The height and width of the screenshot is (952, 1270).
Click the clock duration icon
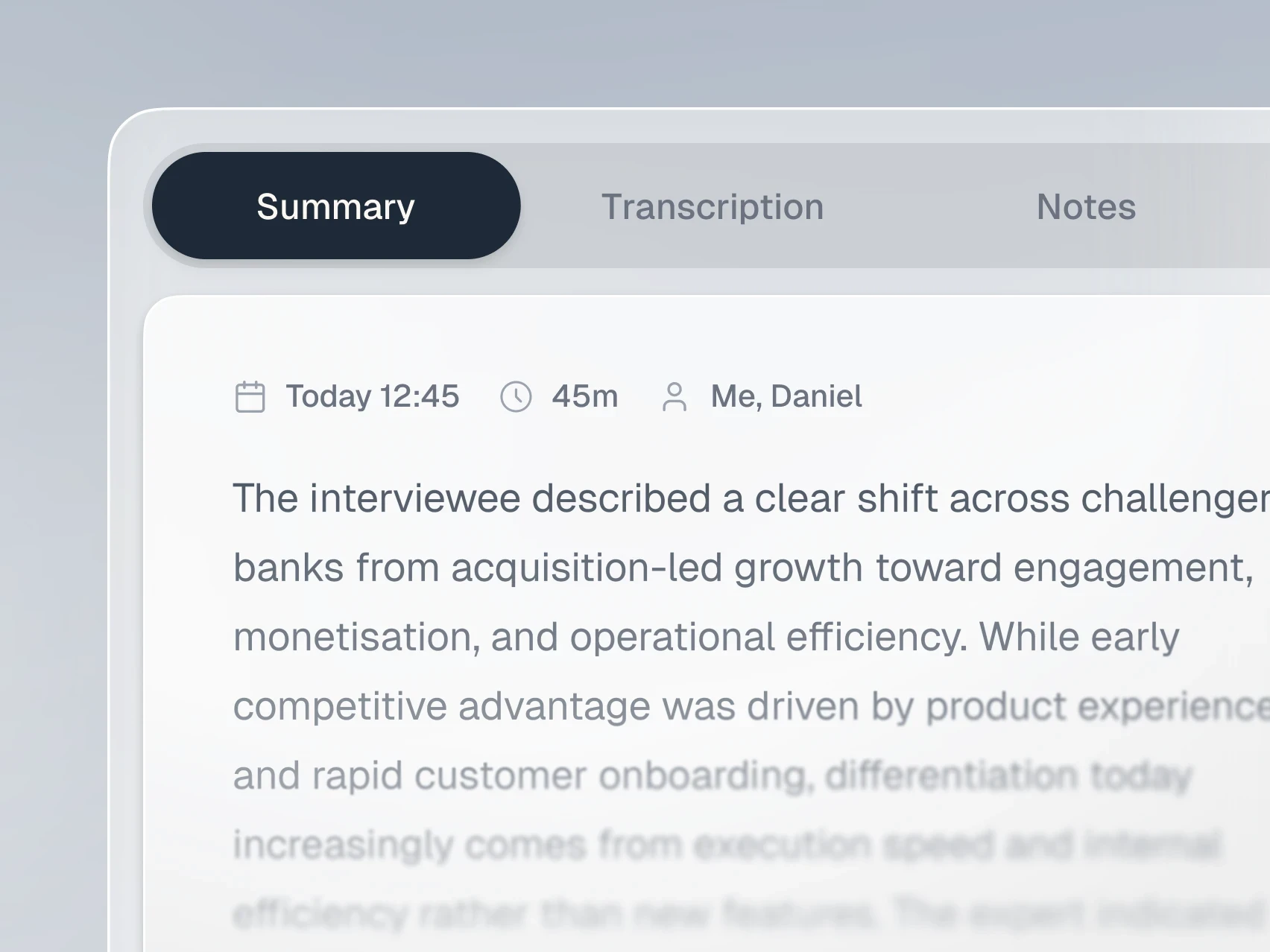516,396
